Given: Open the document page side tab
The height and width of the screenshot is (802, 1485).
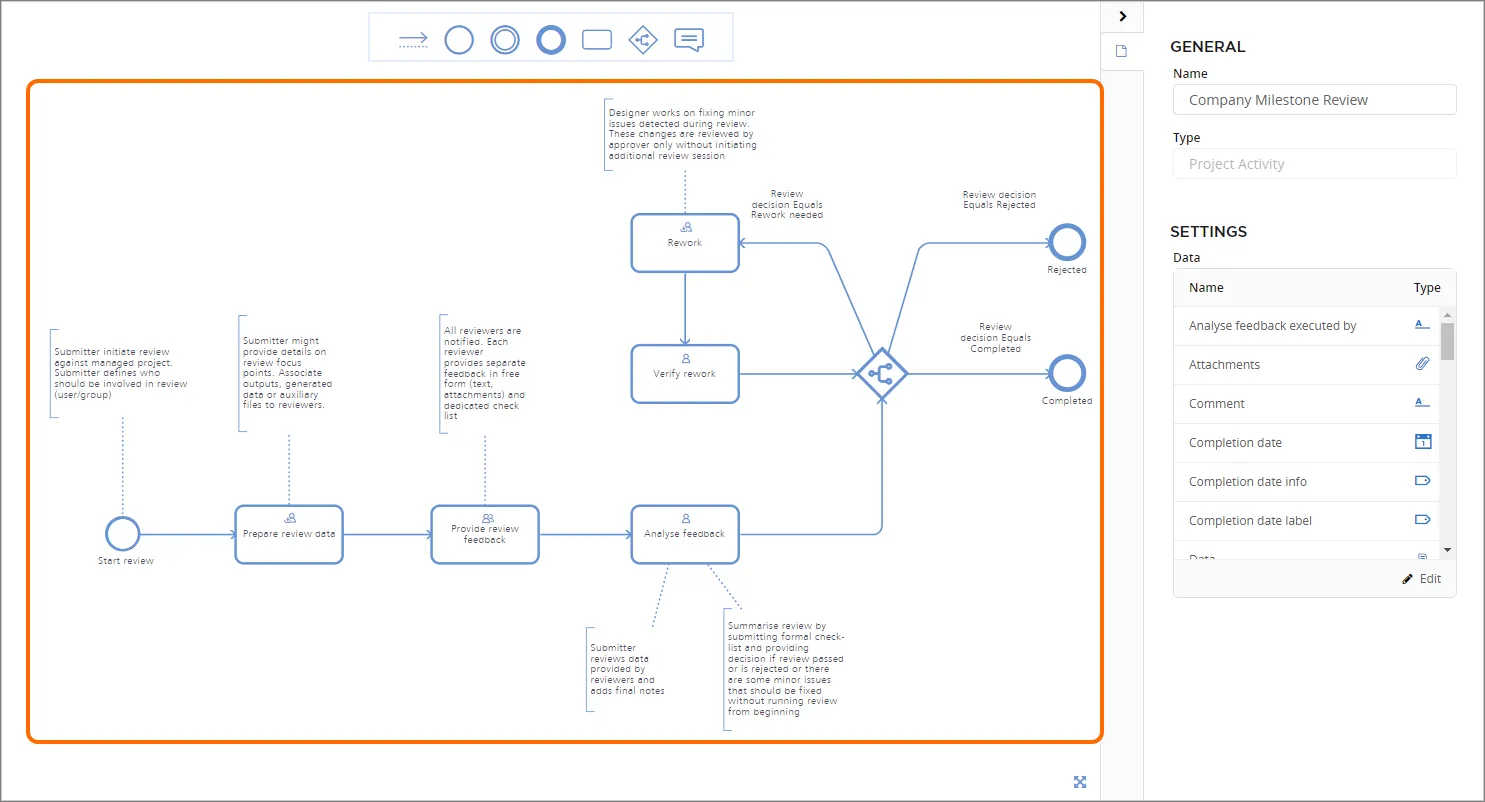Looking at the screenshot, I should coord(1122,51).
